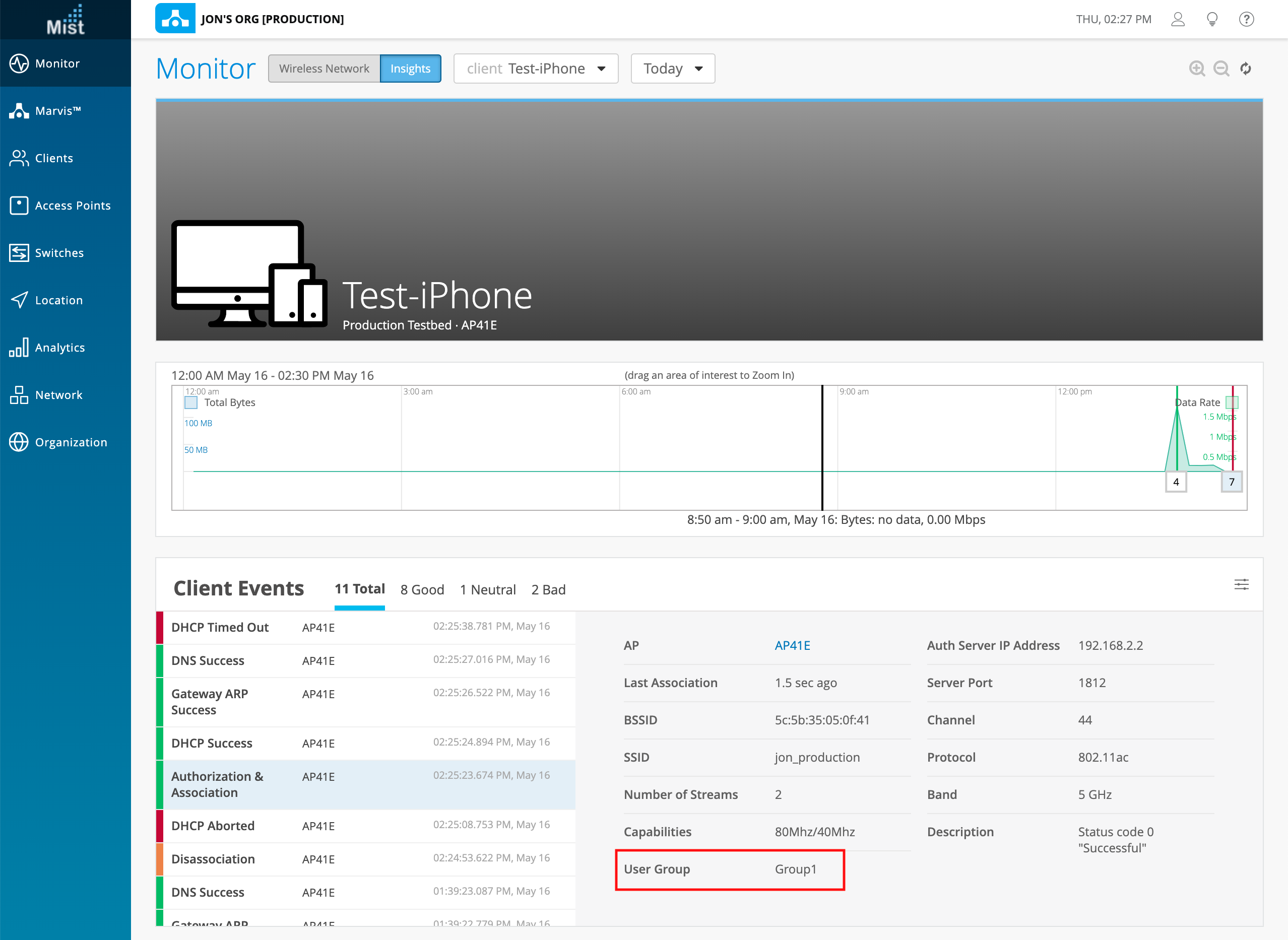Click the event marker labeled 7
Image resolution: width=1288 pixels, height=940 pixels.
[x=1232, y=482]
